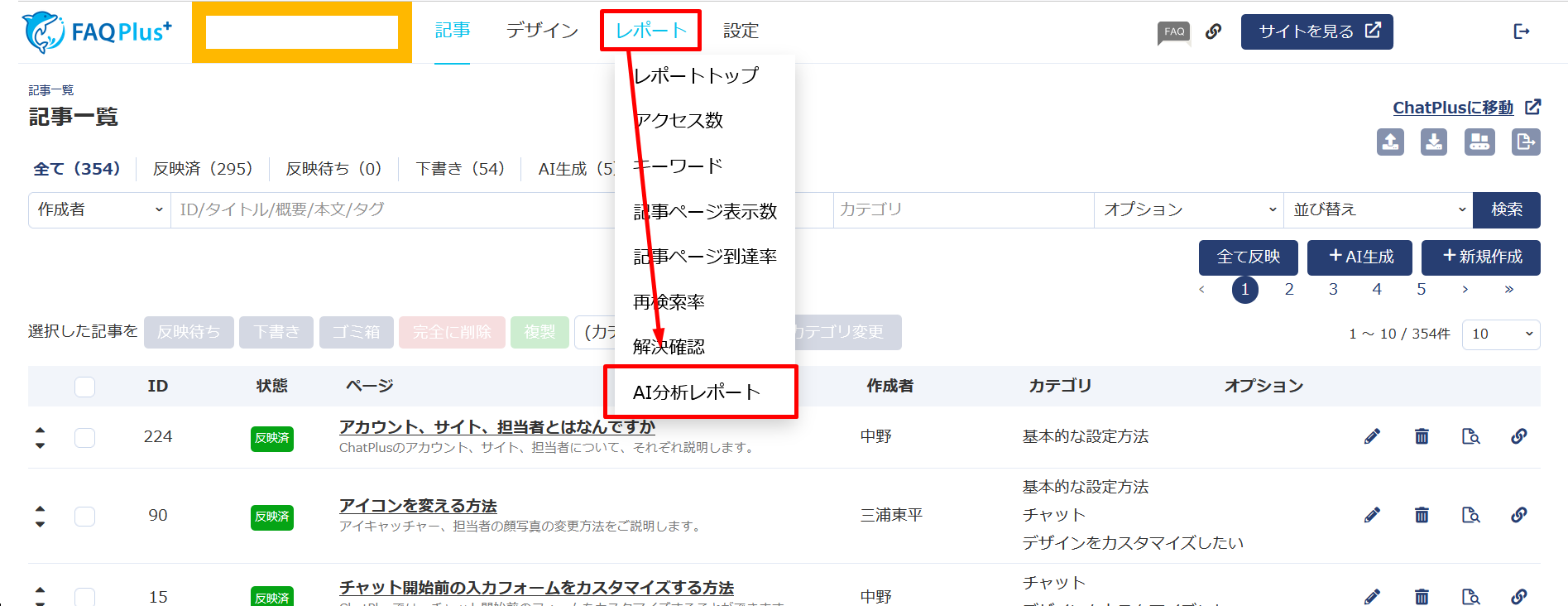This screenshot has height=606, width=1568.
Task: Go to page 2 of results
Action: (1289, 289)
